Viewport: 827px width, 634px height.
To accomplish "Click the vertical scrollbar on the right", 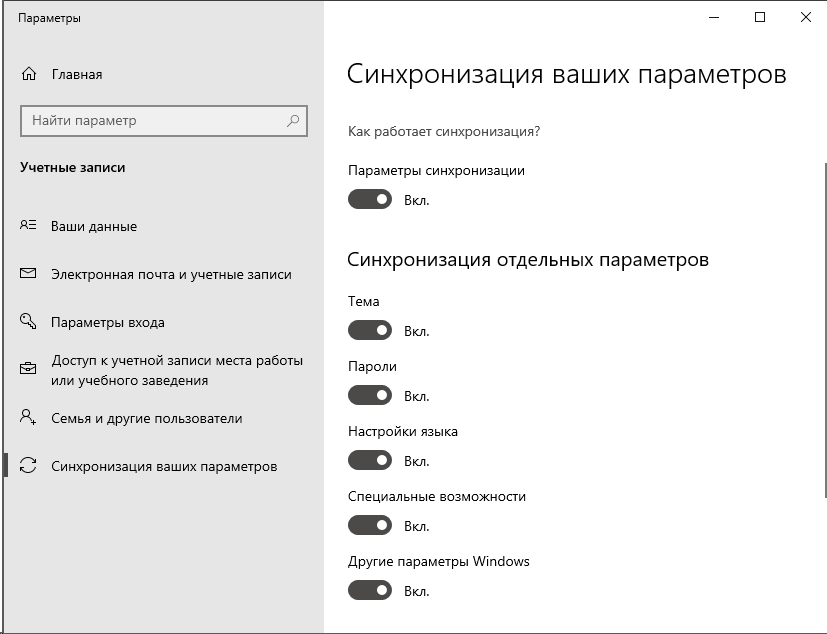I will [825, 330].
